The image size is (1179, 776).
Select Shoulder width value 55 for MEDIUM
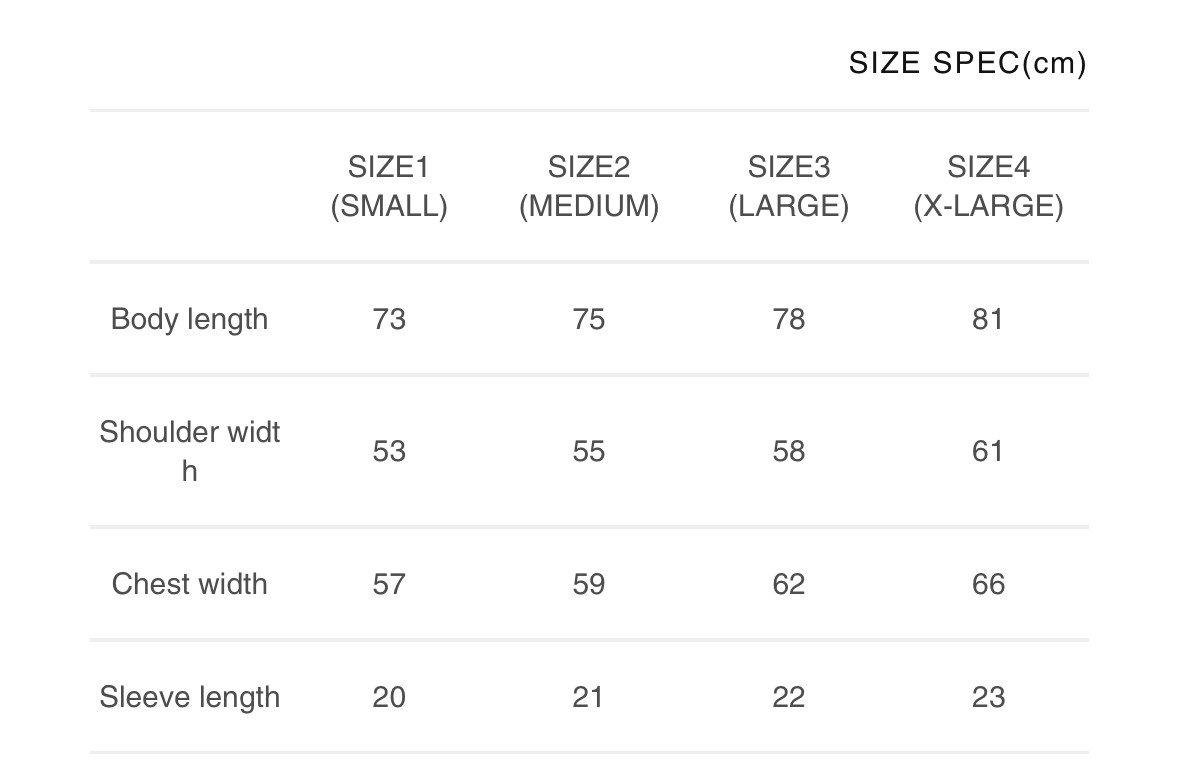(x=589, y=452)
